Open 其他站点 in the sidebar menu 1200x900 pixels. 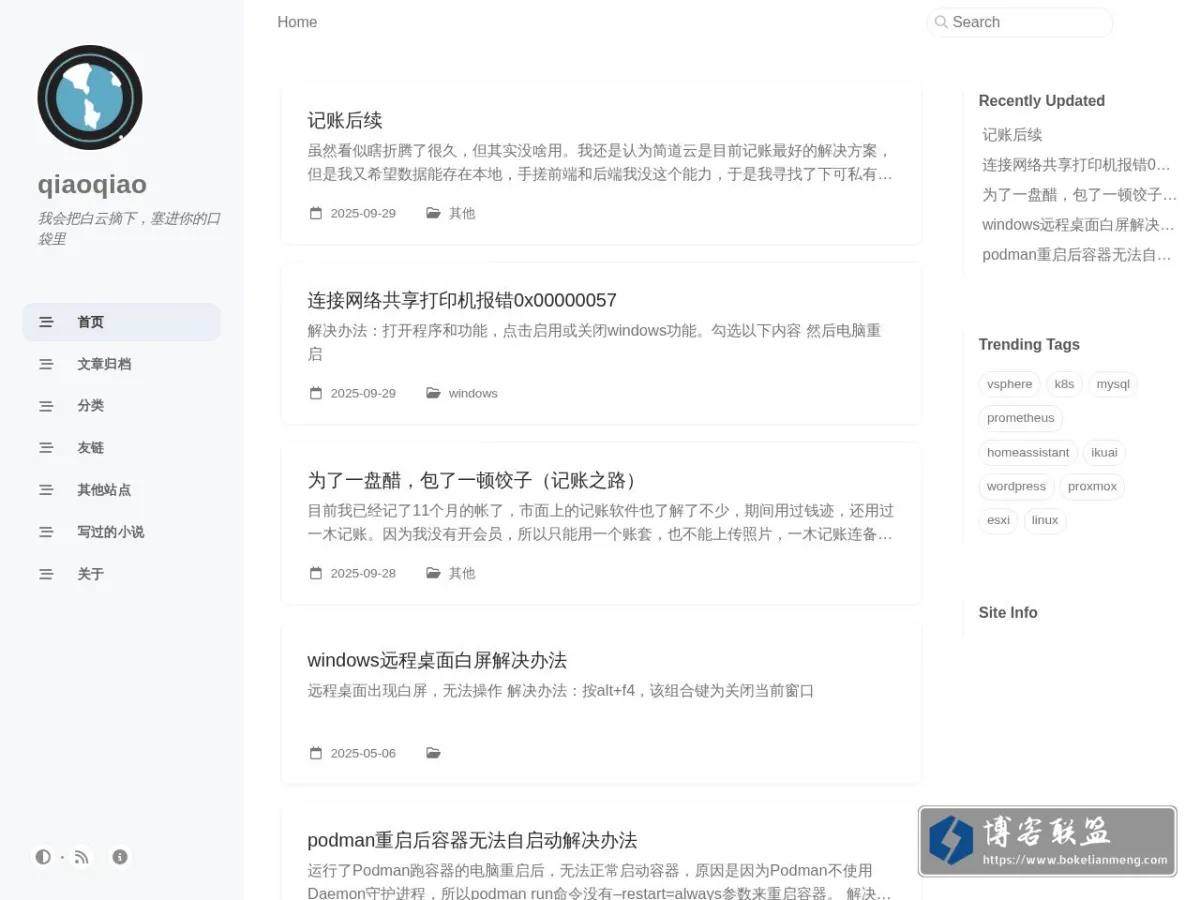tap(121, 490)
